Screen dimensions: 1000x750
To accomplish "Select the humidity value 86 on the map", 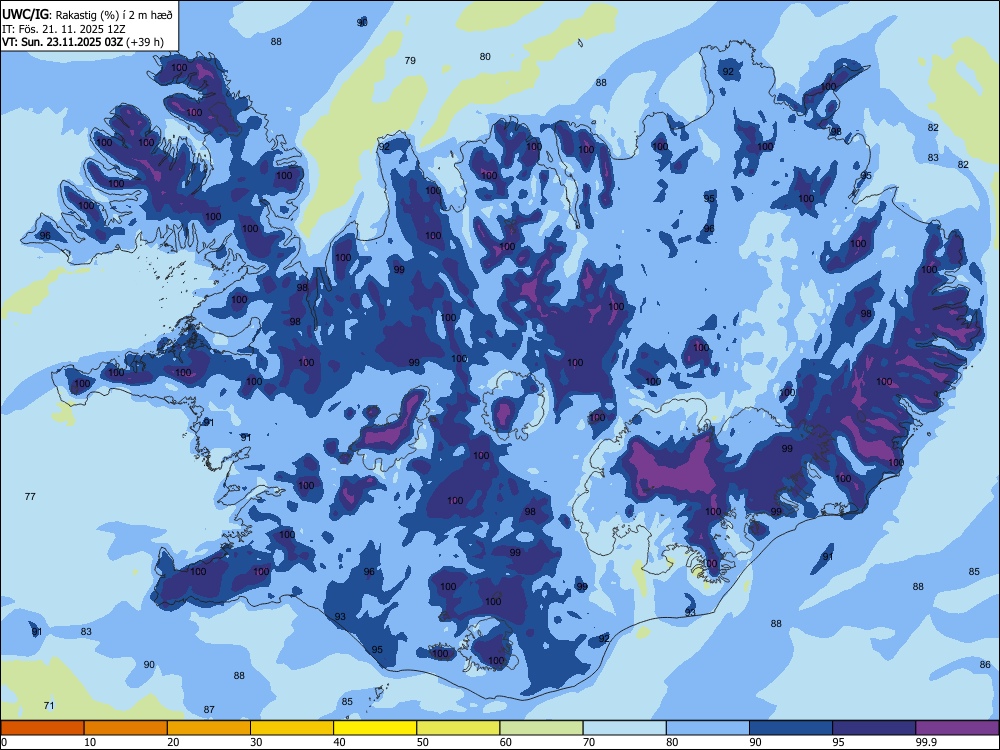I will click(x=985, y=665).
